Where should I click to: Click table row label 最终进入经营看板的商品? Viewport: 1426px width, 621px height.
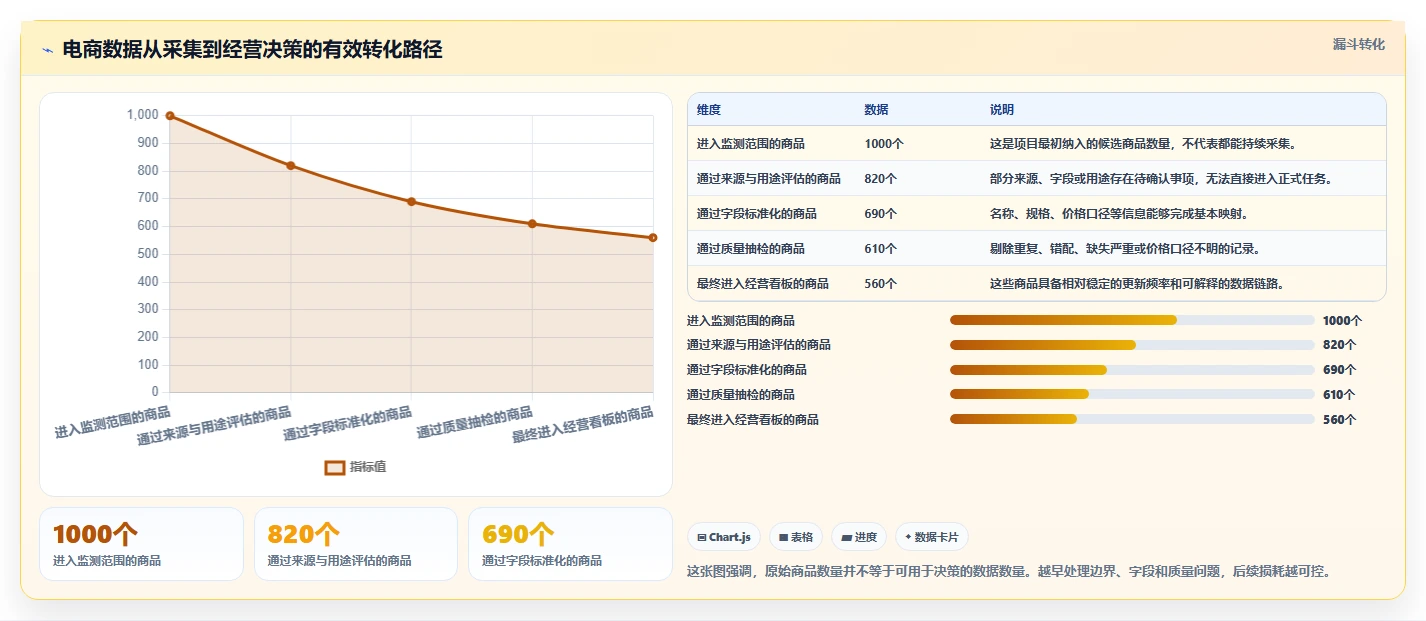763,283
